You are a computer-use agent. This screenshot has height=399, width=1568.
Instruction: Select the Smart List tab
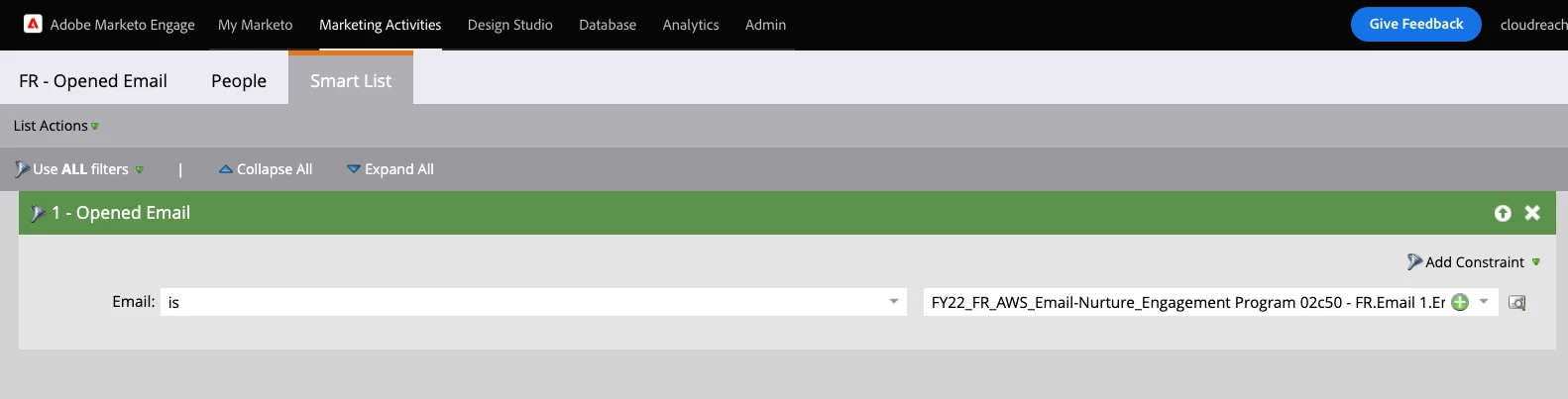pos(351,79)
